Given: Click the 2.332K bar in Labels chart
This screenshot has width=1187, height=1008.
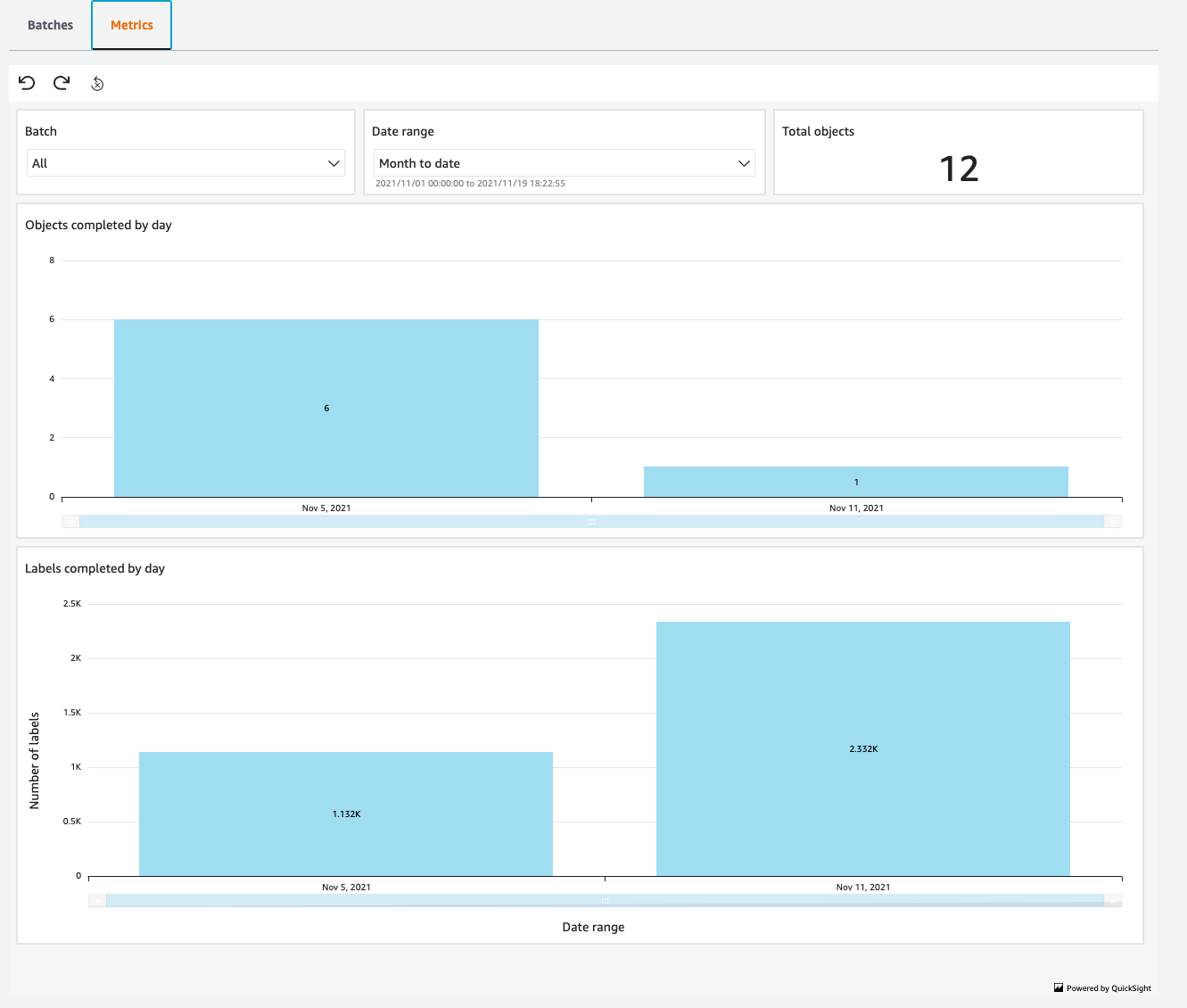Looking at the screenshot, I should (x=862, y=748).
